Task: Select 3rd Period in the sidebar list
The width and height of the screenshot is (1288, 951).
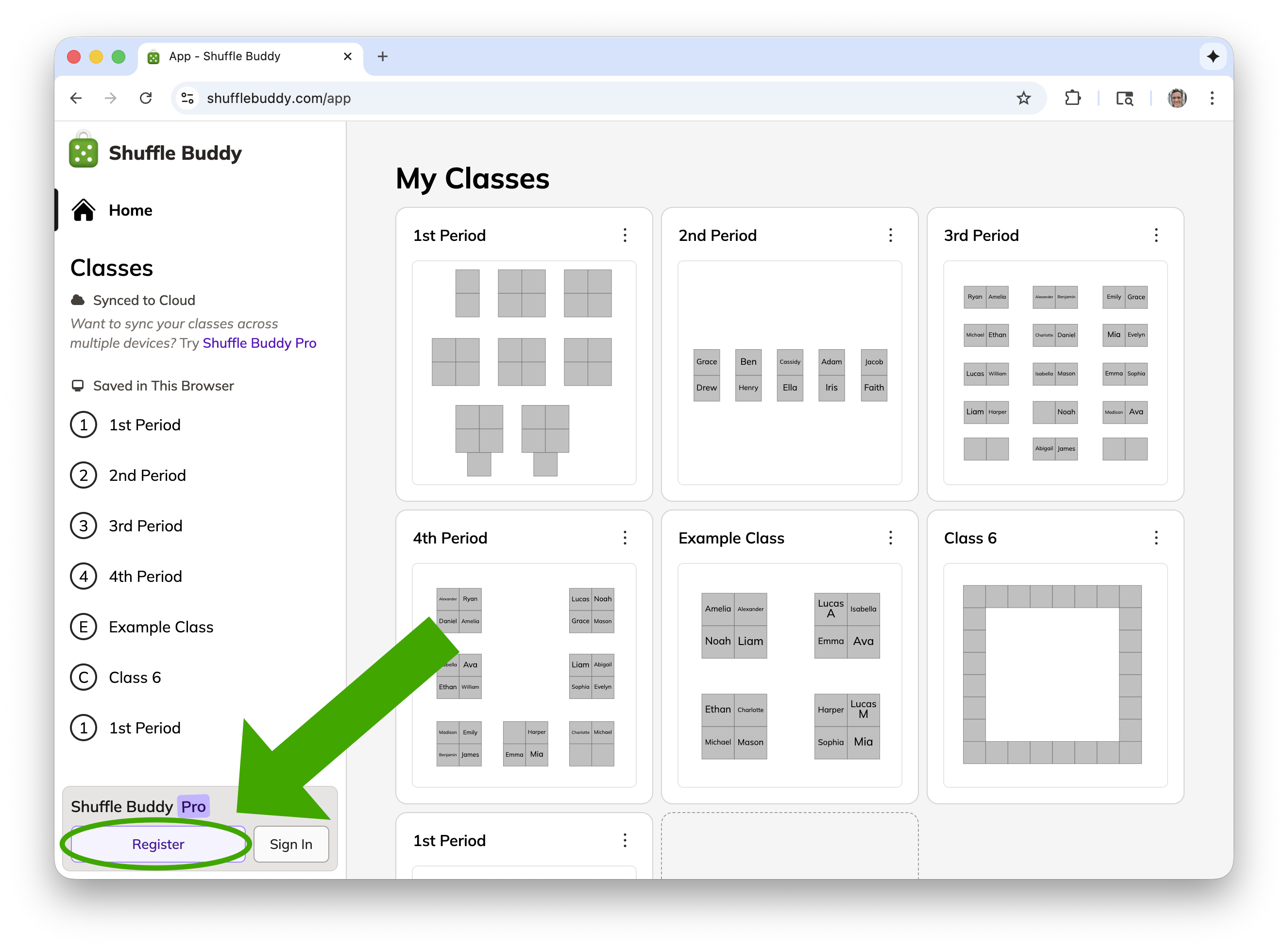Action: [x=145, y=526]
